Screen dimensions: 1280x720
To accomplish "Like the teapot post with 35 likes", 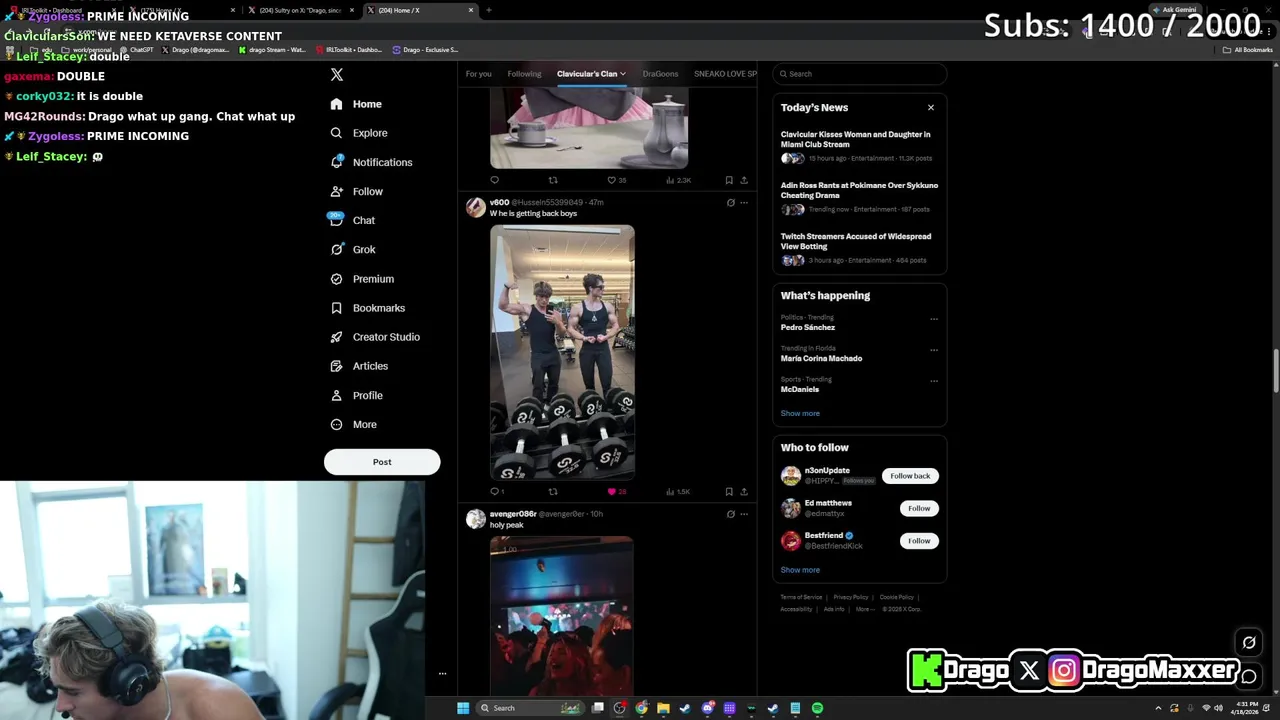I will [616, 180].
